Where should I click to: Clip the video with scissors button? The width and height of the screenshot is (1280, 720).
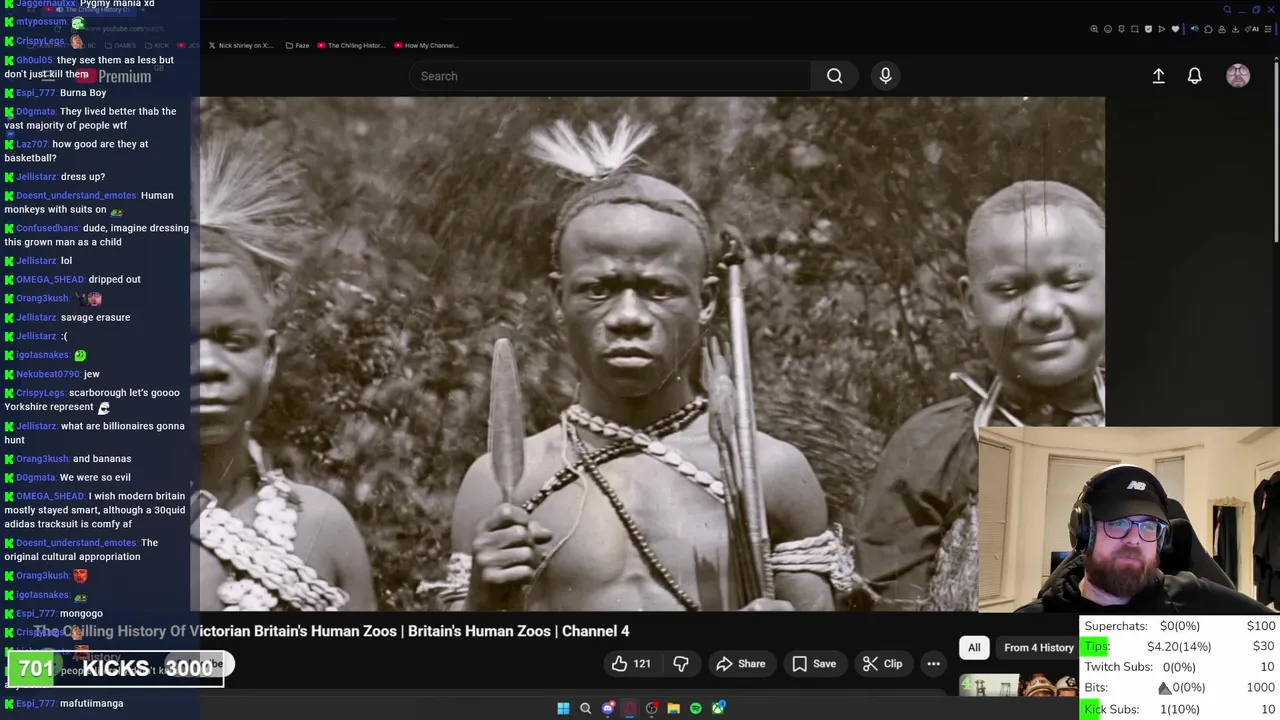pos(883,664)
